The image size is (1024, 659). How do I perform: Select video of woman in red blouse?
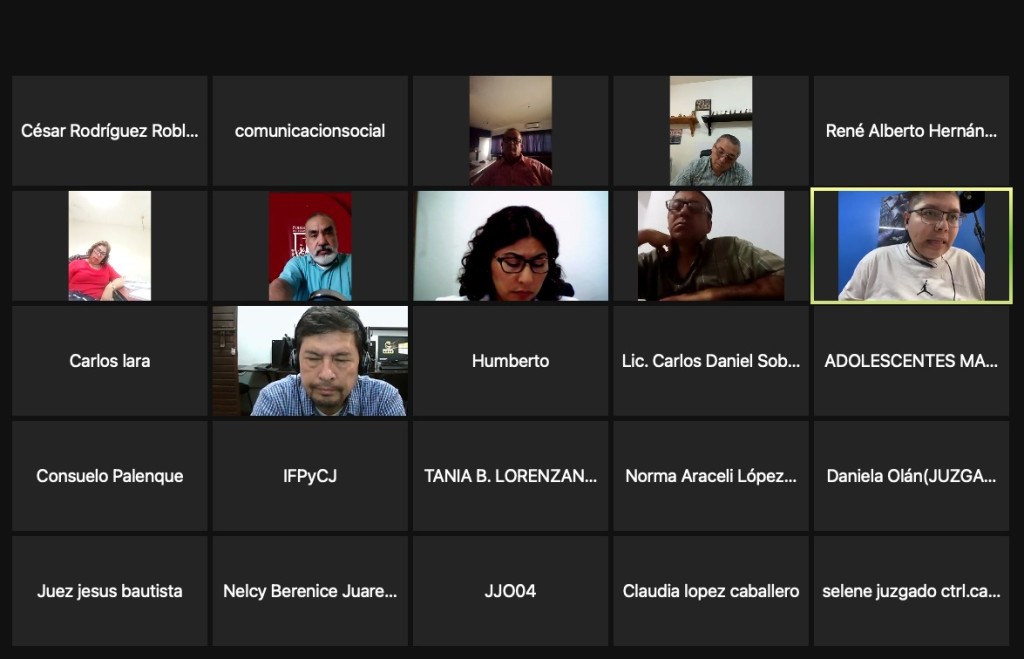point(110,246)
